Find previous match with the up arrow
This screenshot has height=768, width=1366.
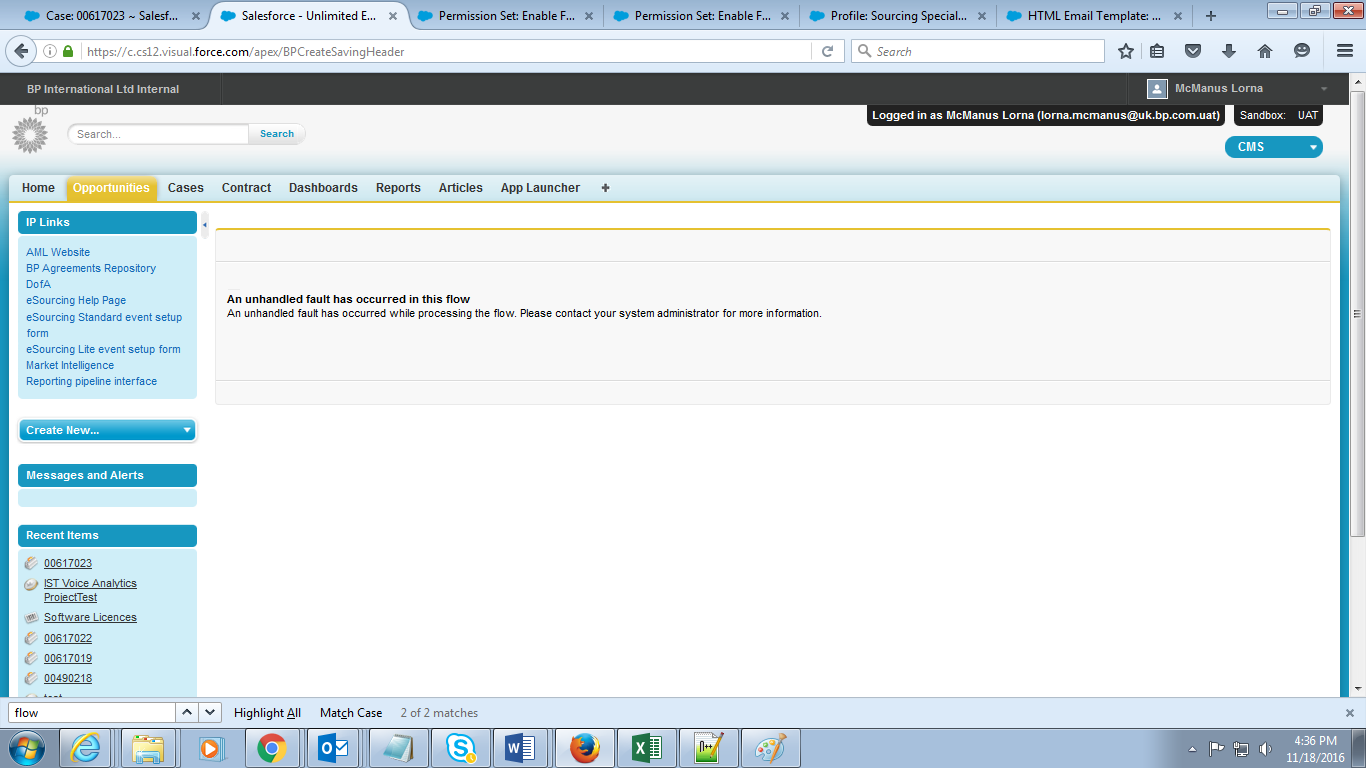187,712
